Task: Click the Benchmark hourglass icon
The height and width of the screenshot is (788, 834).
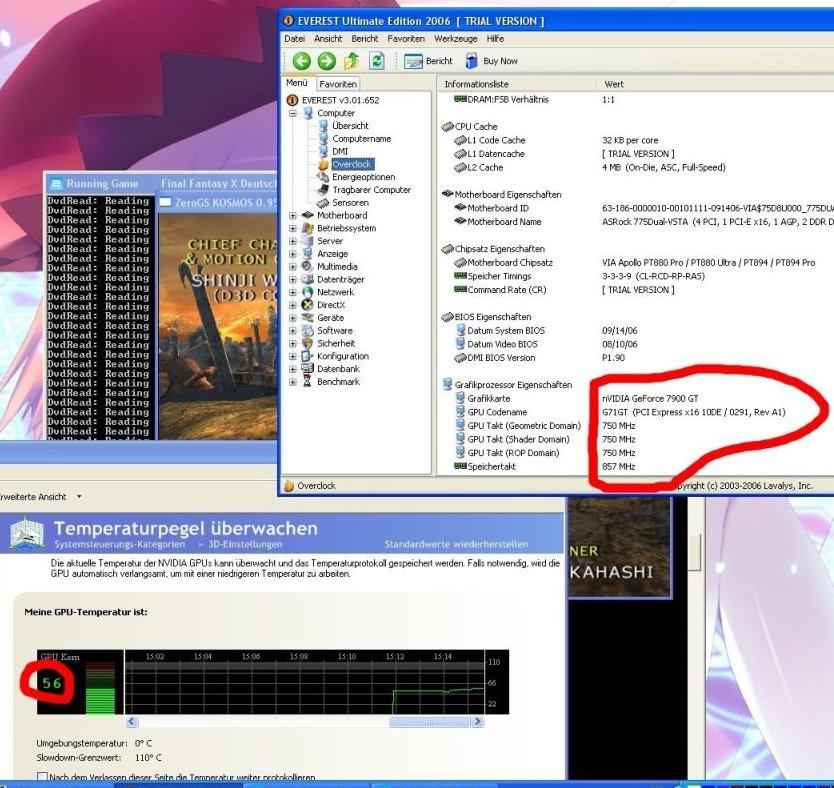Action: (x=307, y=381)
